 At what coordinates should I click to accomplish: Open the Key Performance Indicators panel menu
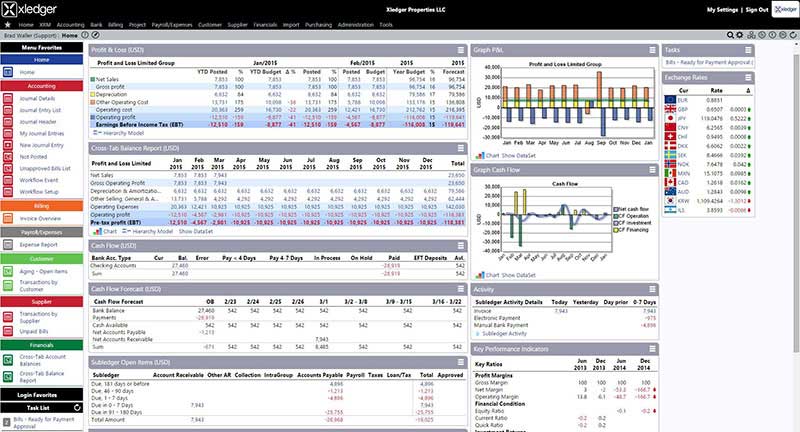(x=652, y=349)
